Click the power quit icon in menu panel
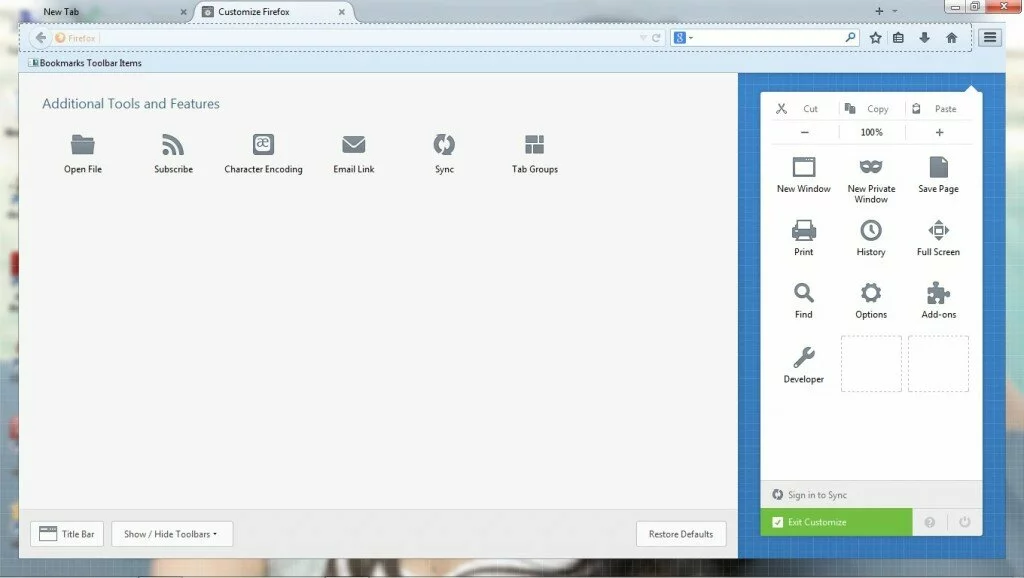 click(965, 522)
